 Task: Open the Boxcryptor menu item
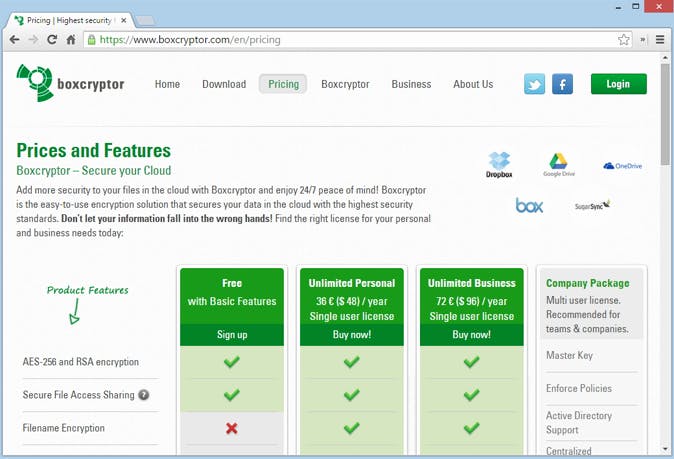[x=345, y=84]
